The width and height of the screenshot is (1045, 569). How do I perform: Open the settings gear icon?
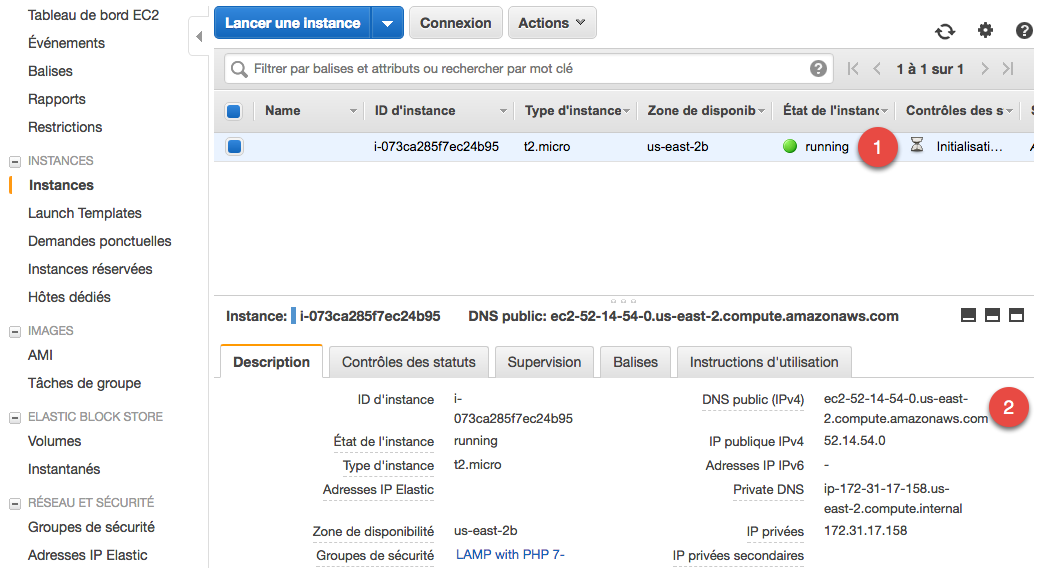click(x=985, y=31)
